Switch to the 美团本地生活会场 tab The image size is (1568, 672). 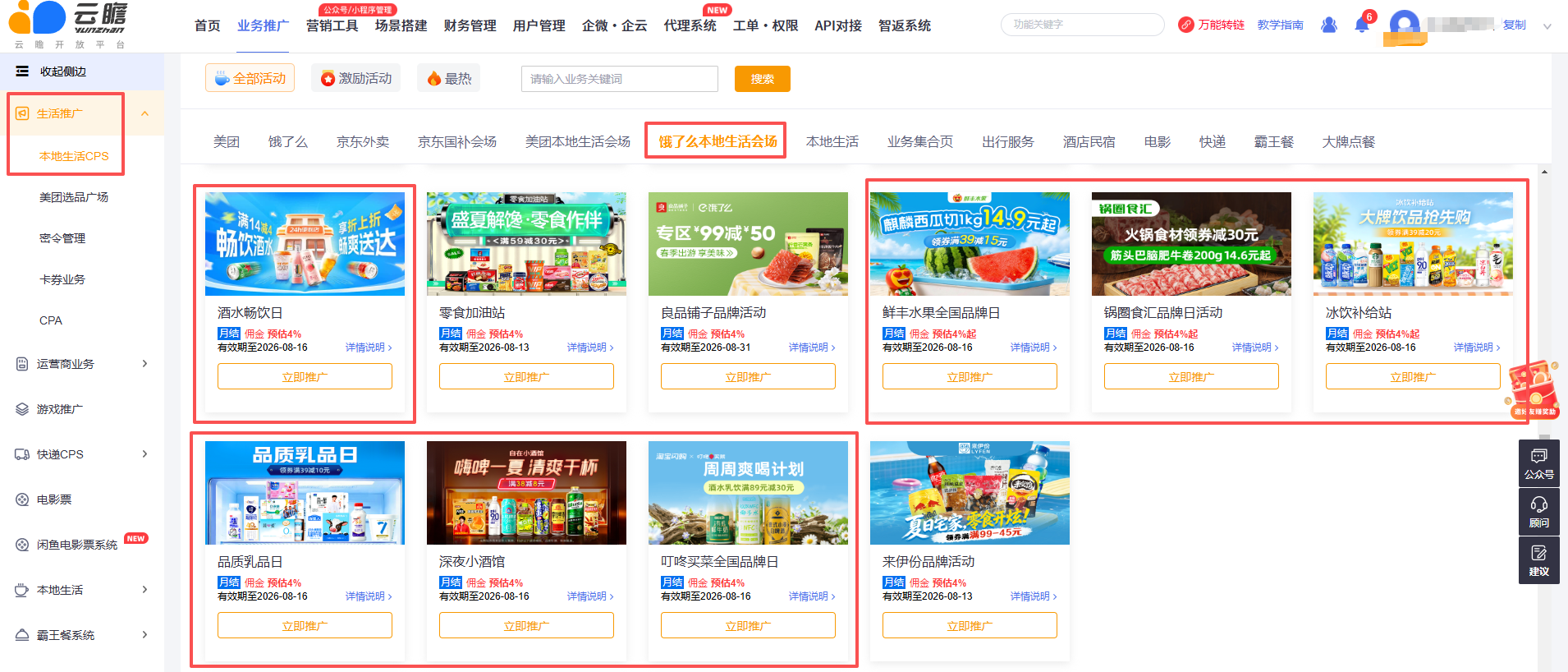pos(578,141)
